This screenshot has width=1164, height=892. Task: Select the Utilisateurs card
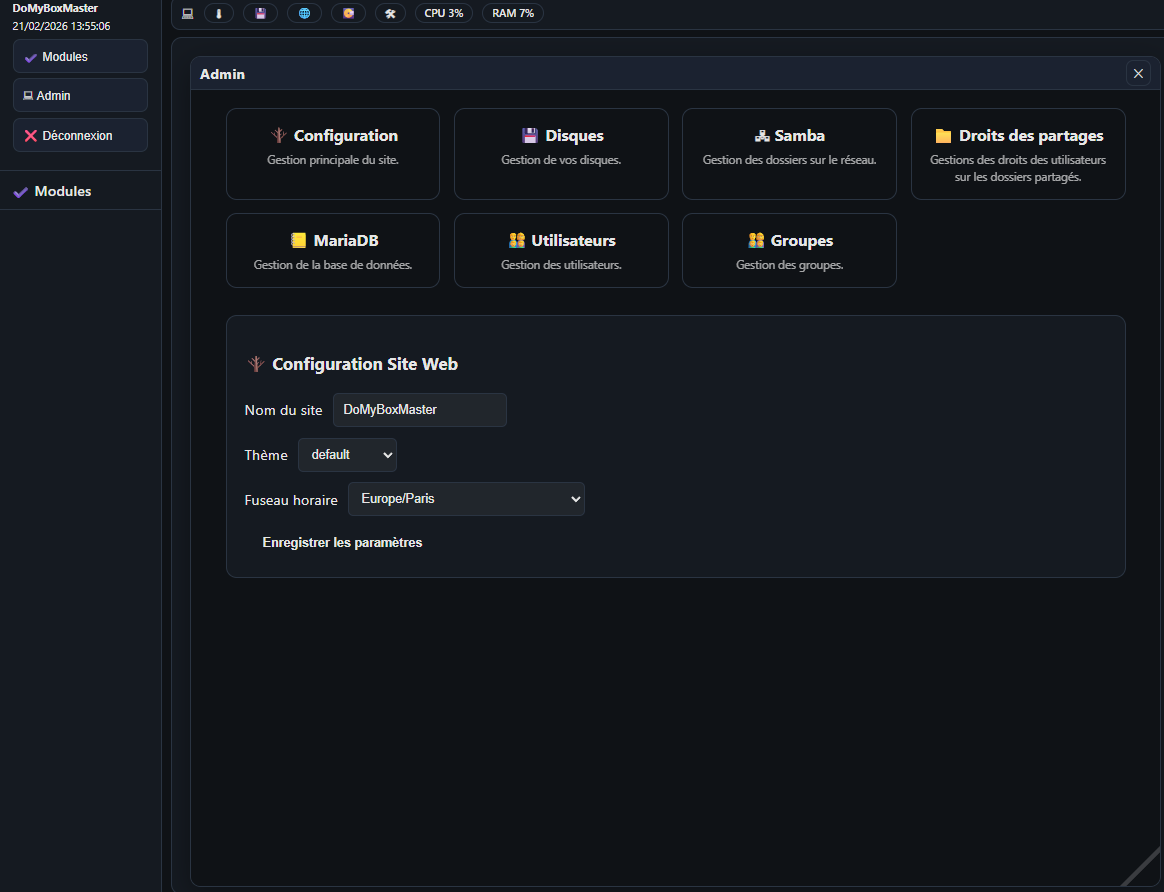coord(561,250)
